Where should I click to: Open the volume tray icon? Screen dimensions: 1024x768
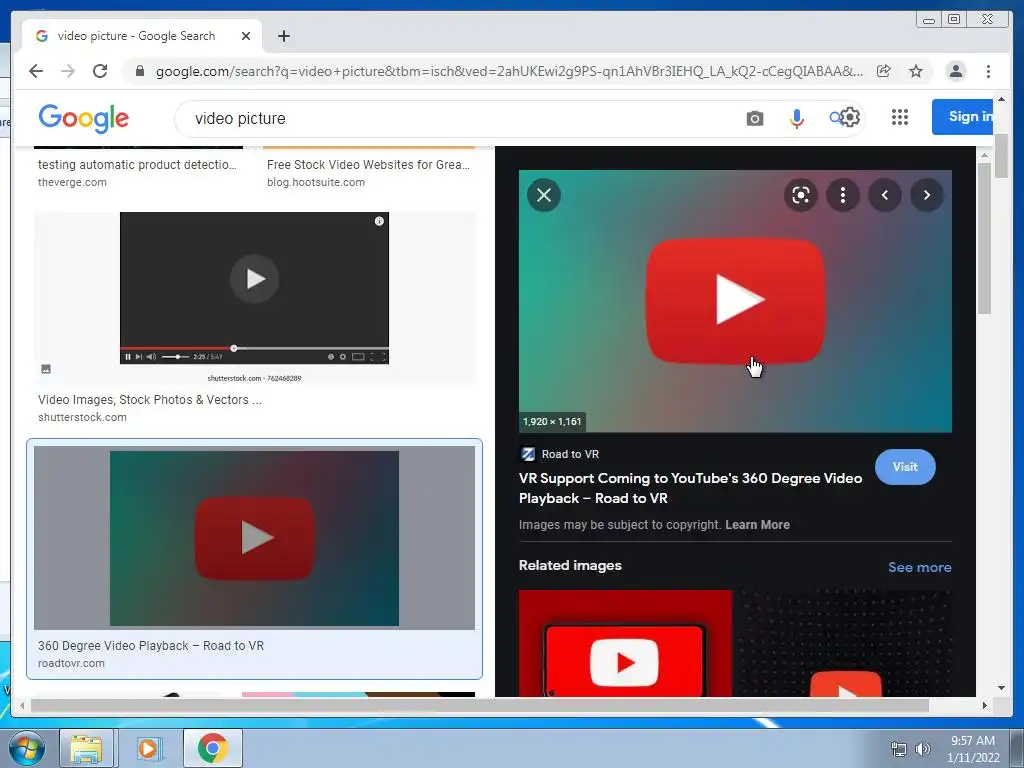click(x=923, y=749)
